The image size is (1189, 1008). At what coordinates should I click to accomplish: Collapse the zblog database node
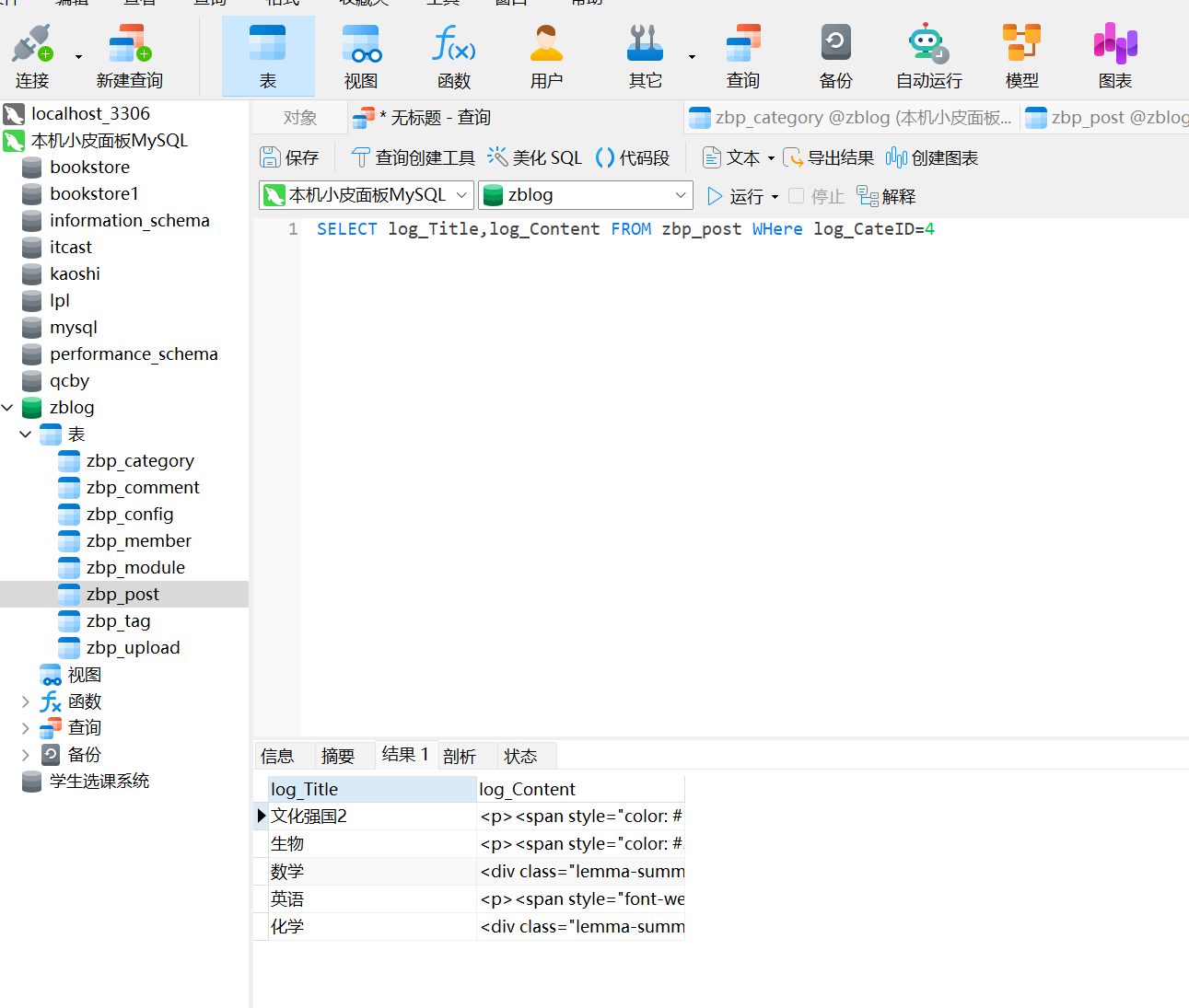tap(8, 407)
